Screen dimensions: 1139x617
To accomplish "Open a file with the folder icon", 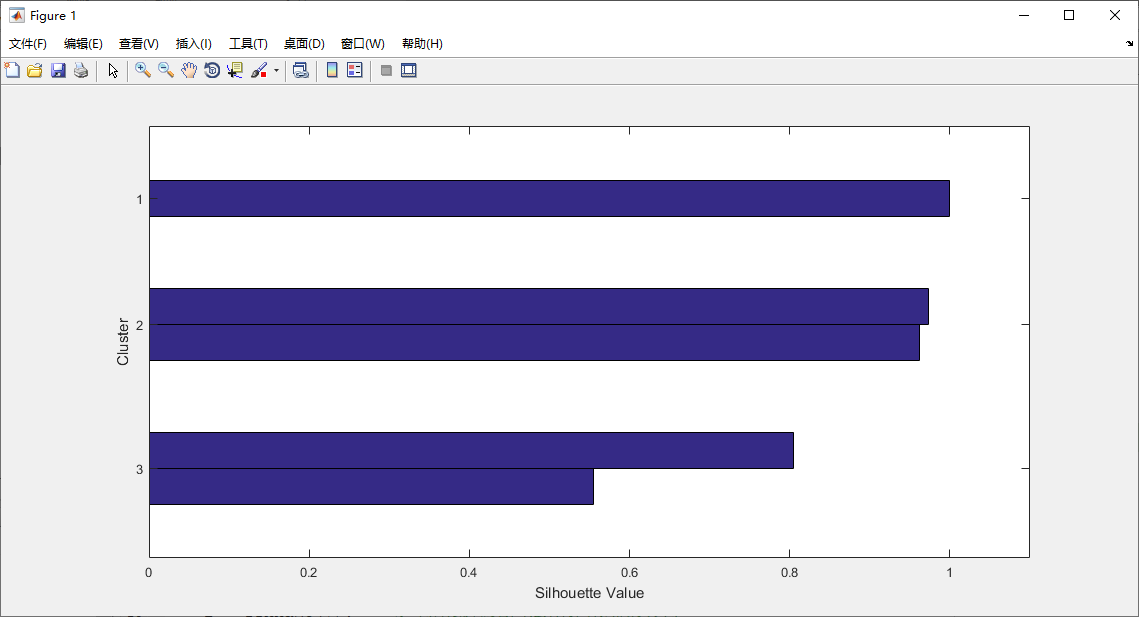I will [x=35, y=70].
